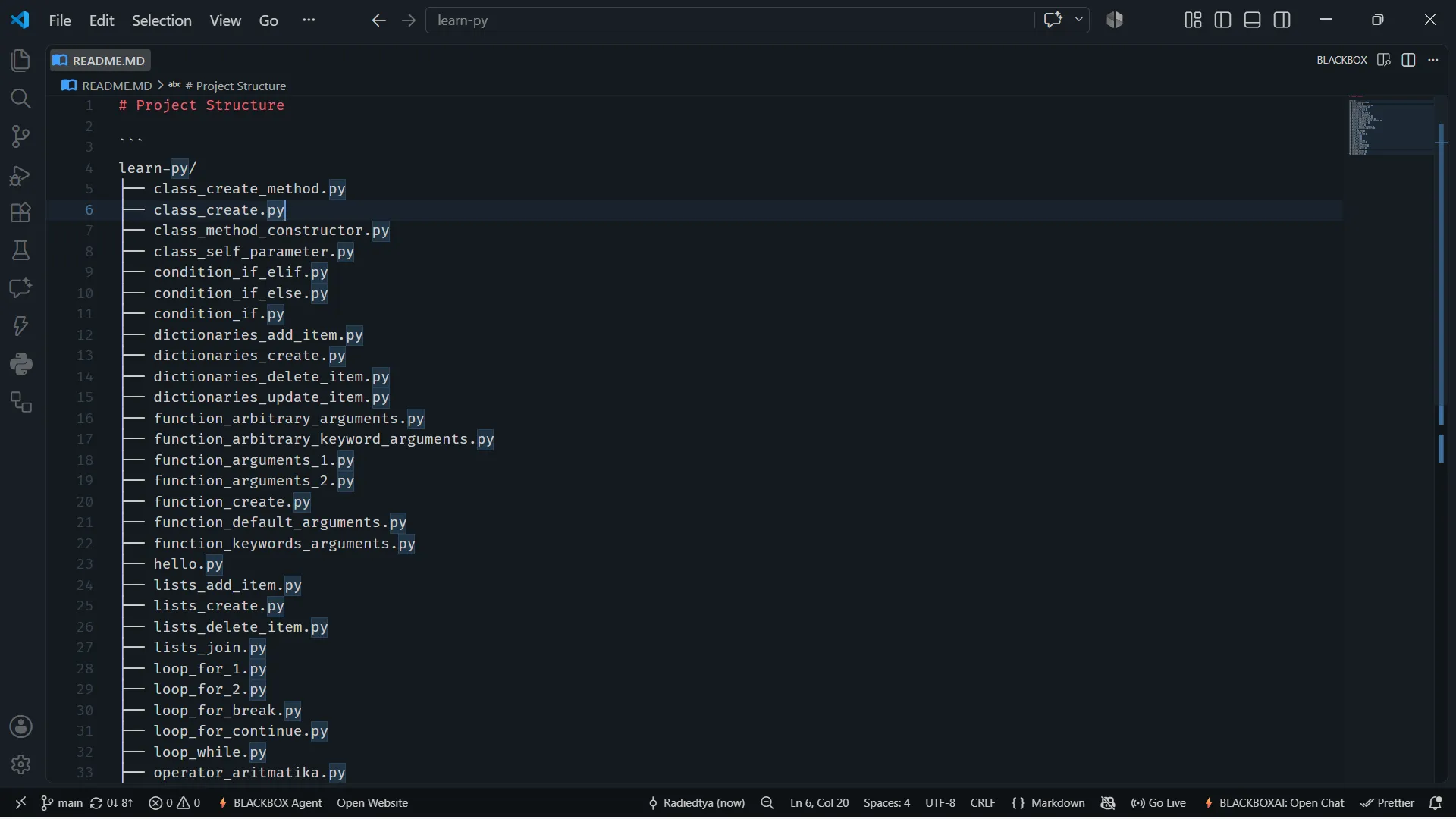Image resolution: width=1456 pixels, height=819 pixels.
Task: Click the line with operator_aritmatika.py
Action: pyautogui.click(x=249, y=773)
